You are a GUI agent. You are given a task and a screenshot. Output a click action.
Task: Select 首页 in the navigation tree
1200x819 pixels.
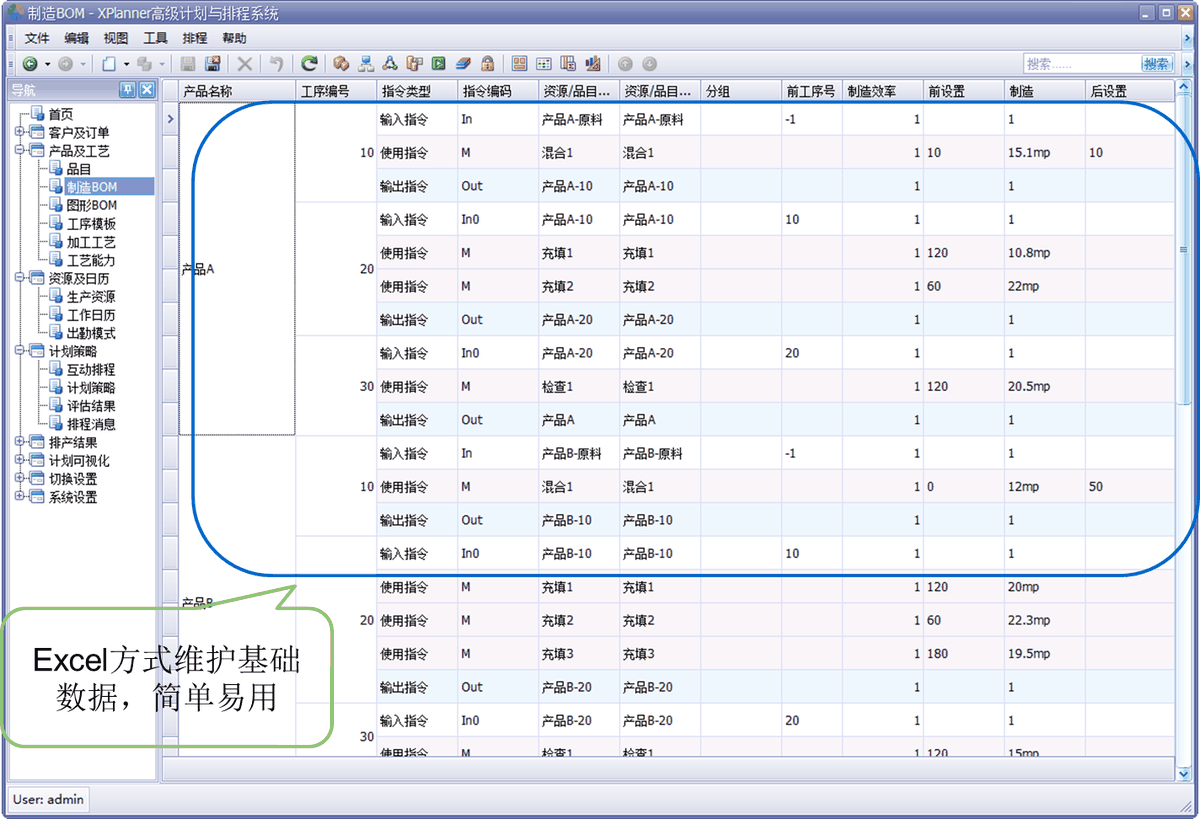[60, 114]
